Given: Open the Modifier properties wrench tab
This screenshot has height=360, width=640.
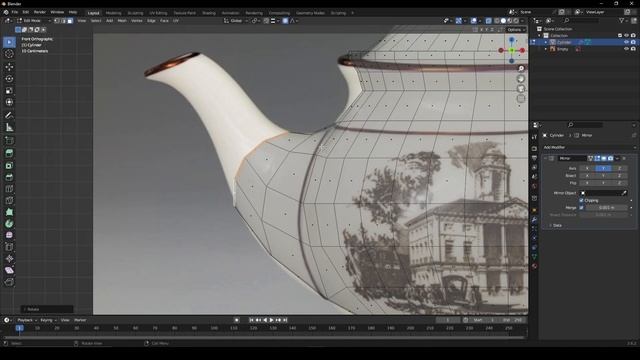Looking at the screenshot, I should 534,220.
